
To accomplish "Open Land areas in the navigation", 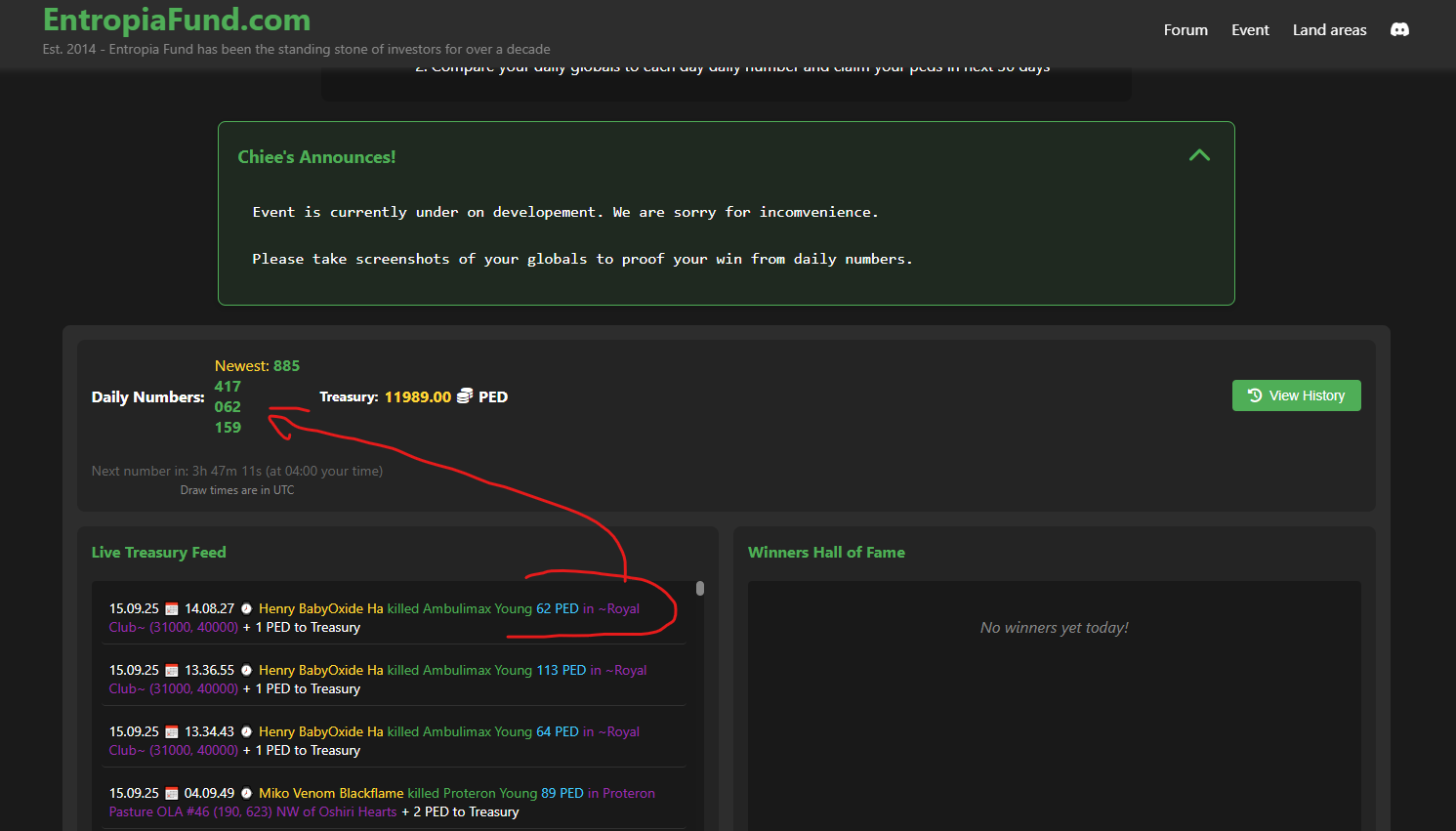I will pos(1329,30).
